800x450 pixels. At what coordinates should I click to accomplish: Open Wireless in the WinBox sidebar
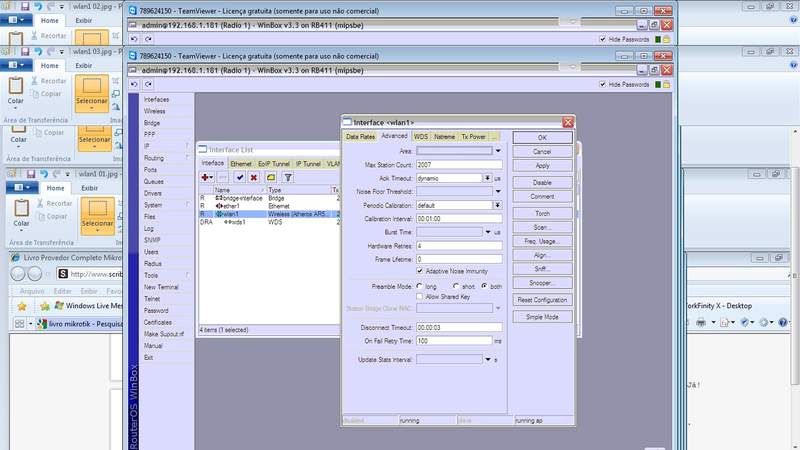154,111
